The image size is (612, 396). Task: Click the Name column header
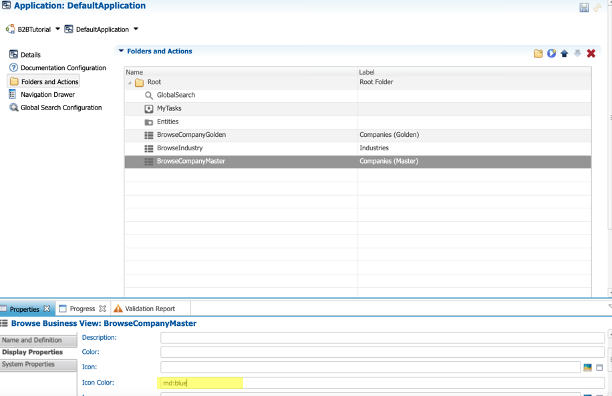tap(241, 72)
